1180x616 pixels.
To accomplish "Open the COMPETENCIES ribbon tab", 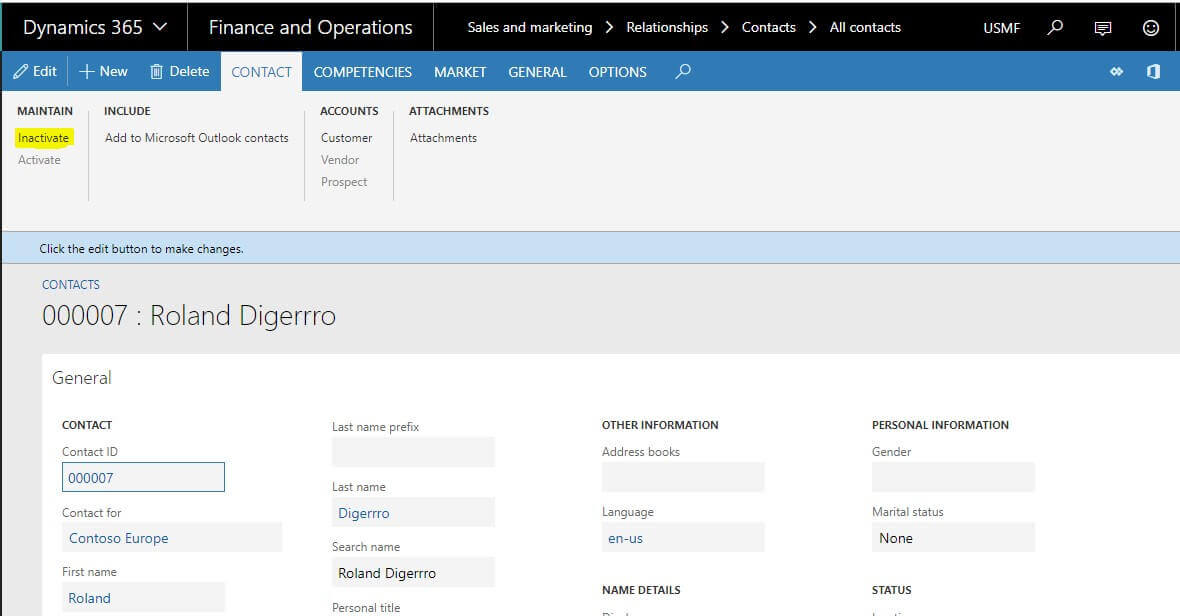I will point(363,72).
